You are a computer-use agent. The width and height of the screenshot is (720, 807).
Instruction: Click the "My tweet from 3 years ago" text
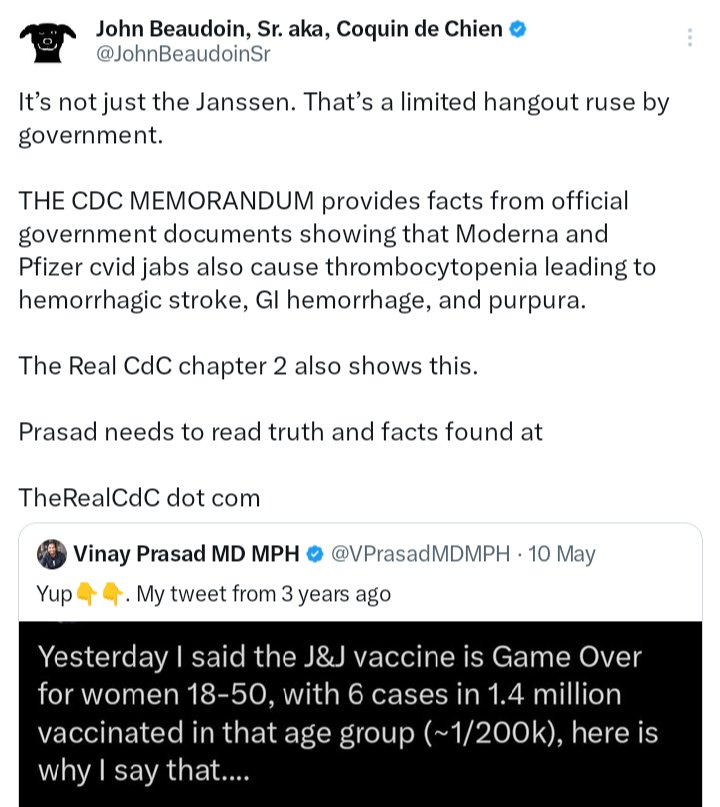[x=263, y=595]
